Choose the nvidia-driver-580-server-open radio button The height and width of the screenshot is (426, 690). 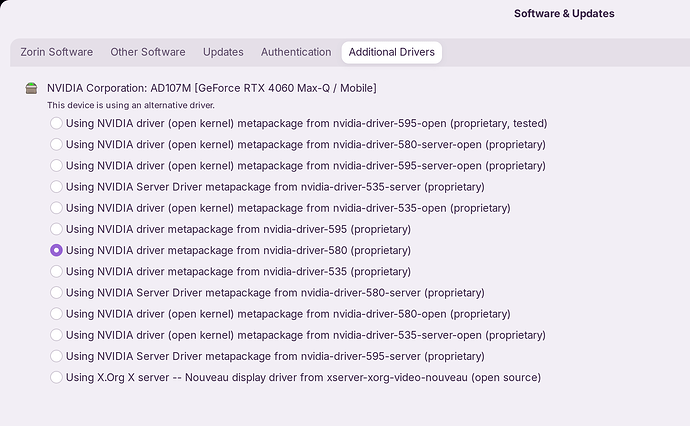56,144
